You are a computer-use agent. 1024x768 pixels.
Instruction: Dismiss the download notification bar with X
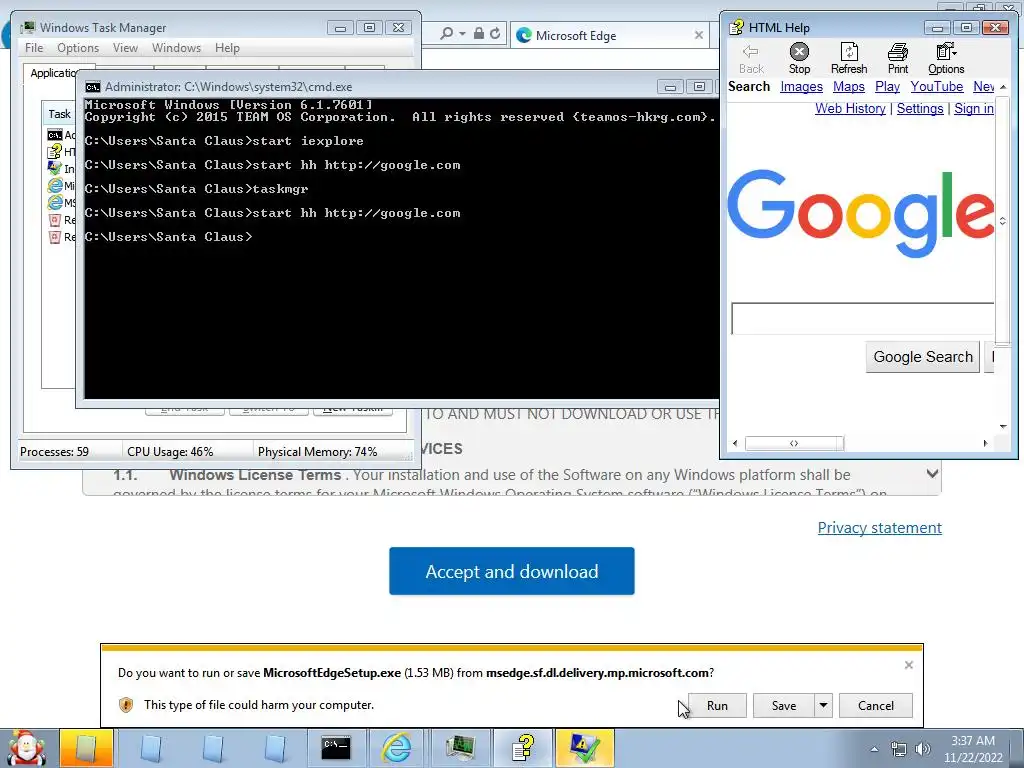click(908, 665)
